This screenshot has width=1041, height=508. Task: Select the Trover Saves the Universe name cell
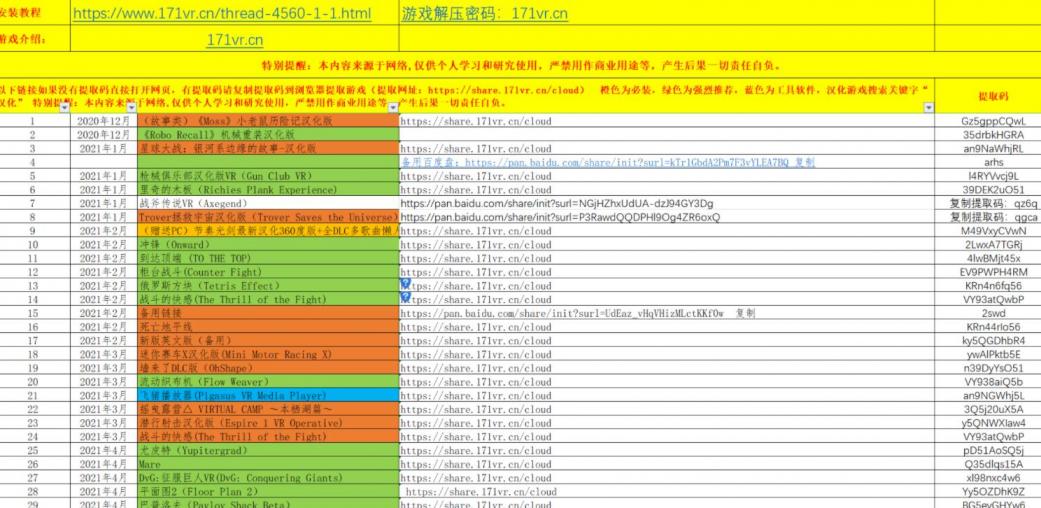tap(268, 217)
